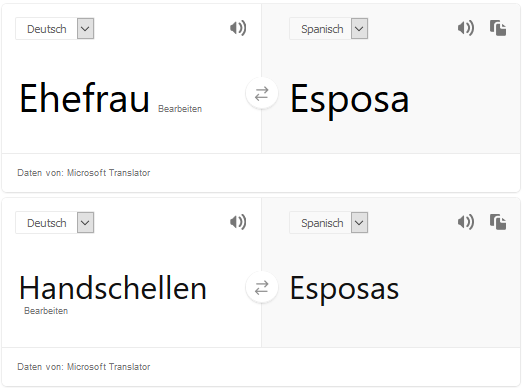Viewport: 523px width, 388px height.
Task: Click Bearbeiten below Handschellen
Action: pyautogui.click(x=46, y=311)
